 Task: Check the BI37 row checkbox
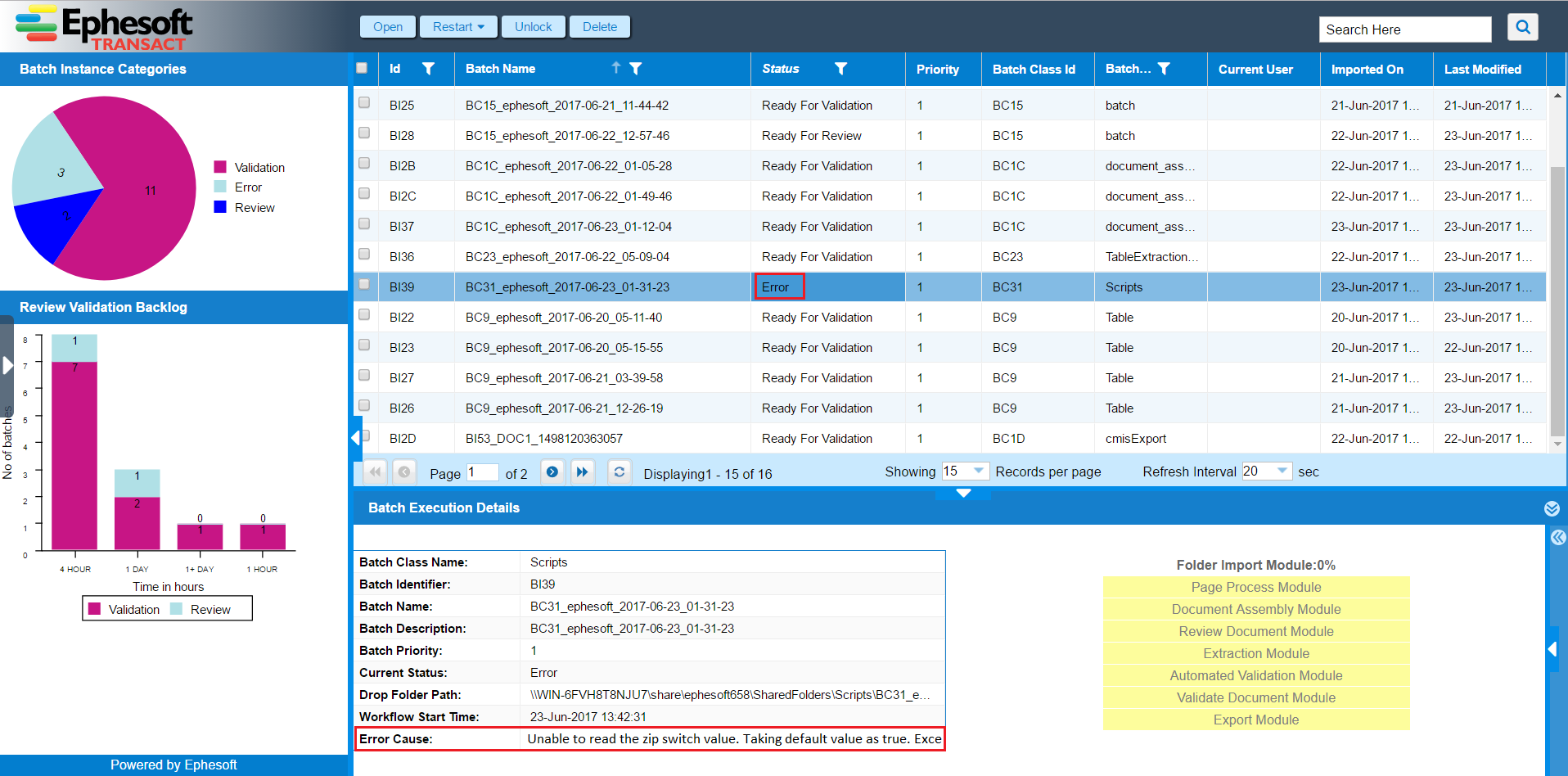364,223
